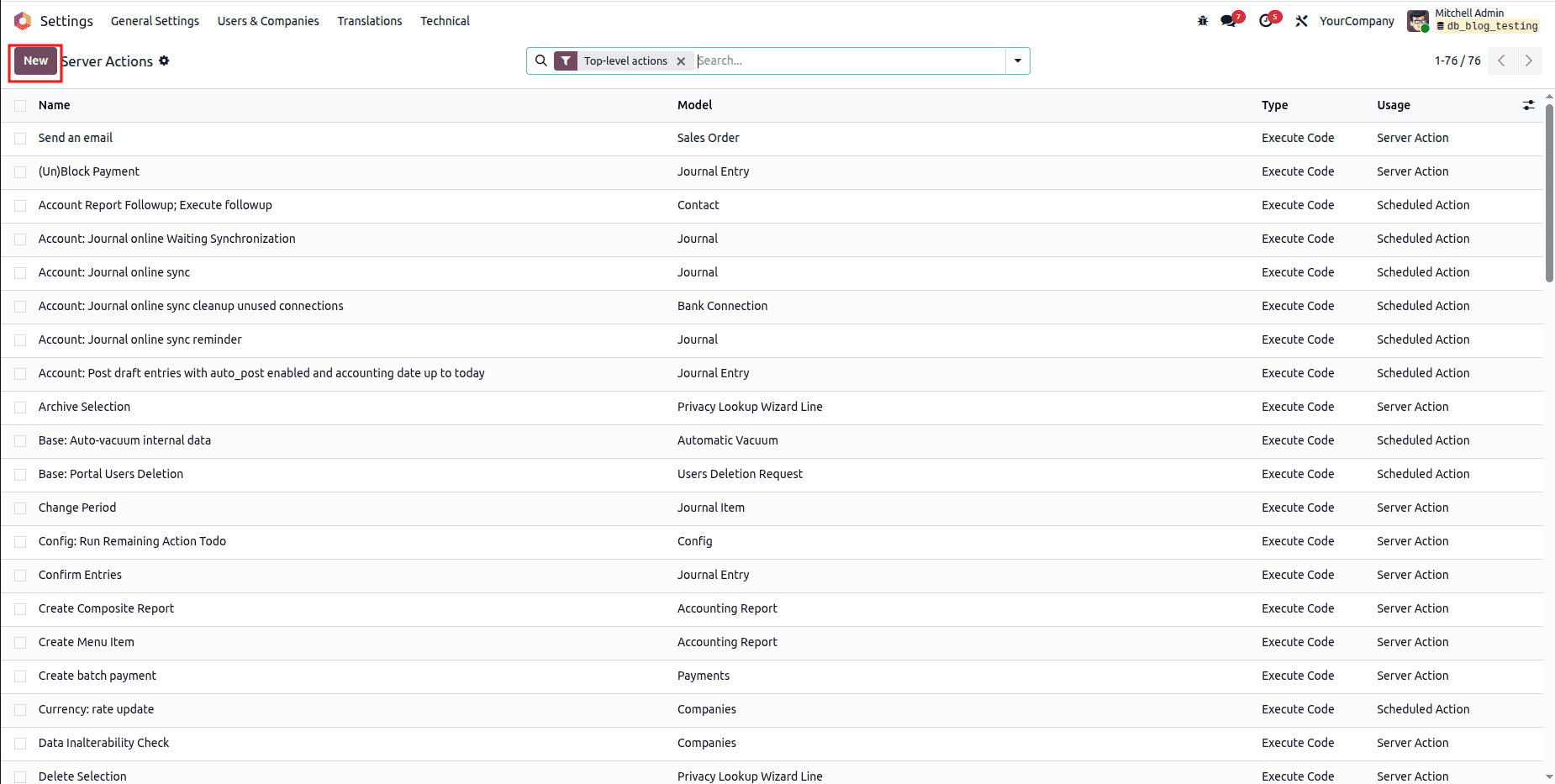Click the previous page arrow
Image resolution: width=1555 pixels, height=784 pixels.
(1500, 61)
